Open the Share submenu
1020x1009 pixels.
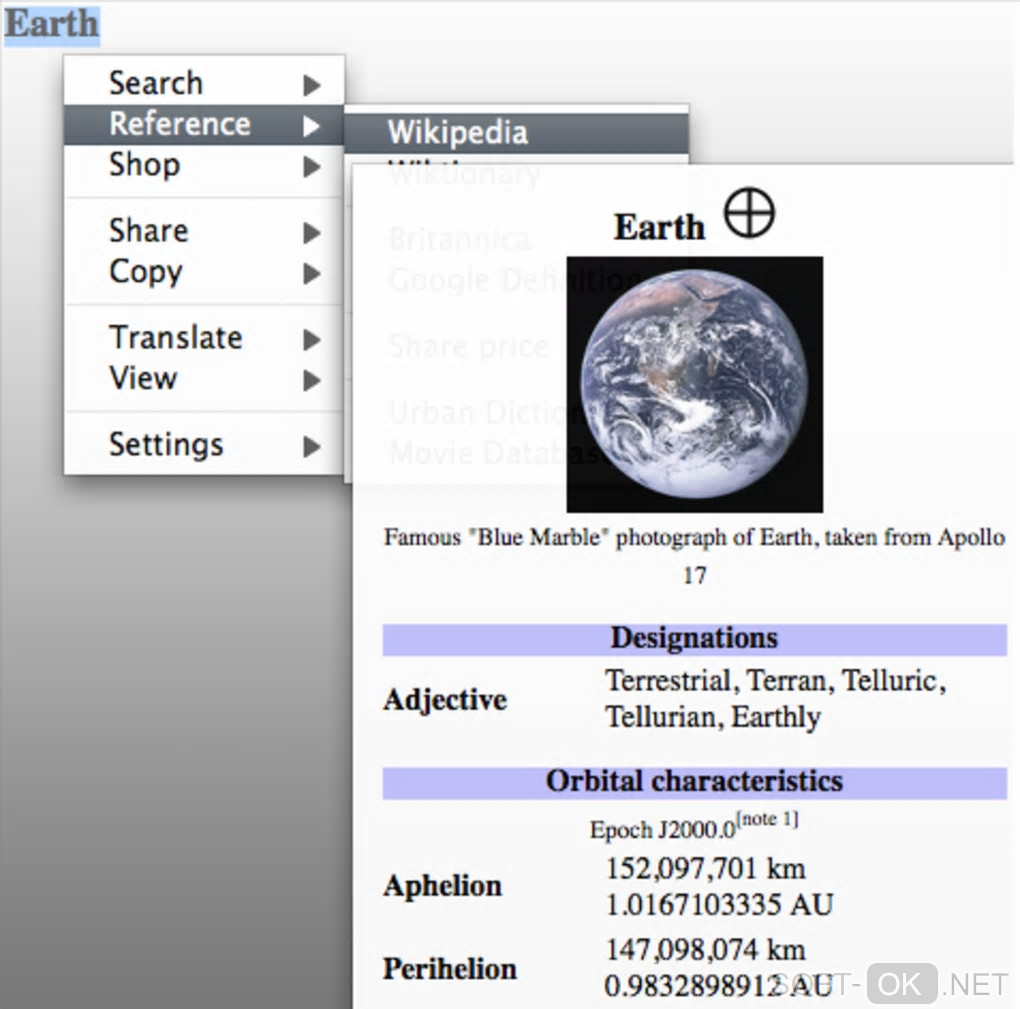coord(204,232)
